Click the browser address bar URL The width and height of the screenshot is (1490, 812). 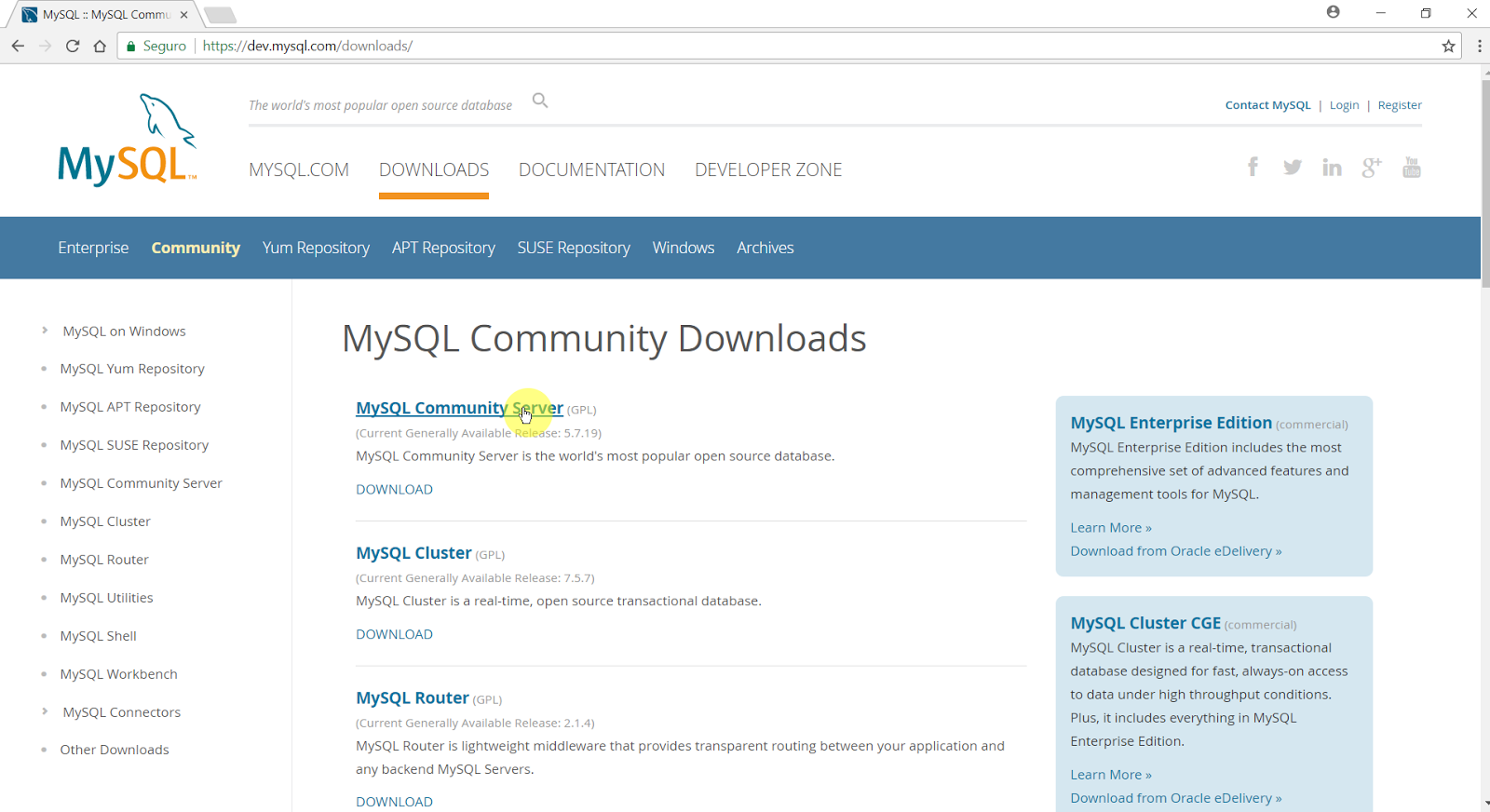307,46
